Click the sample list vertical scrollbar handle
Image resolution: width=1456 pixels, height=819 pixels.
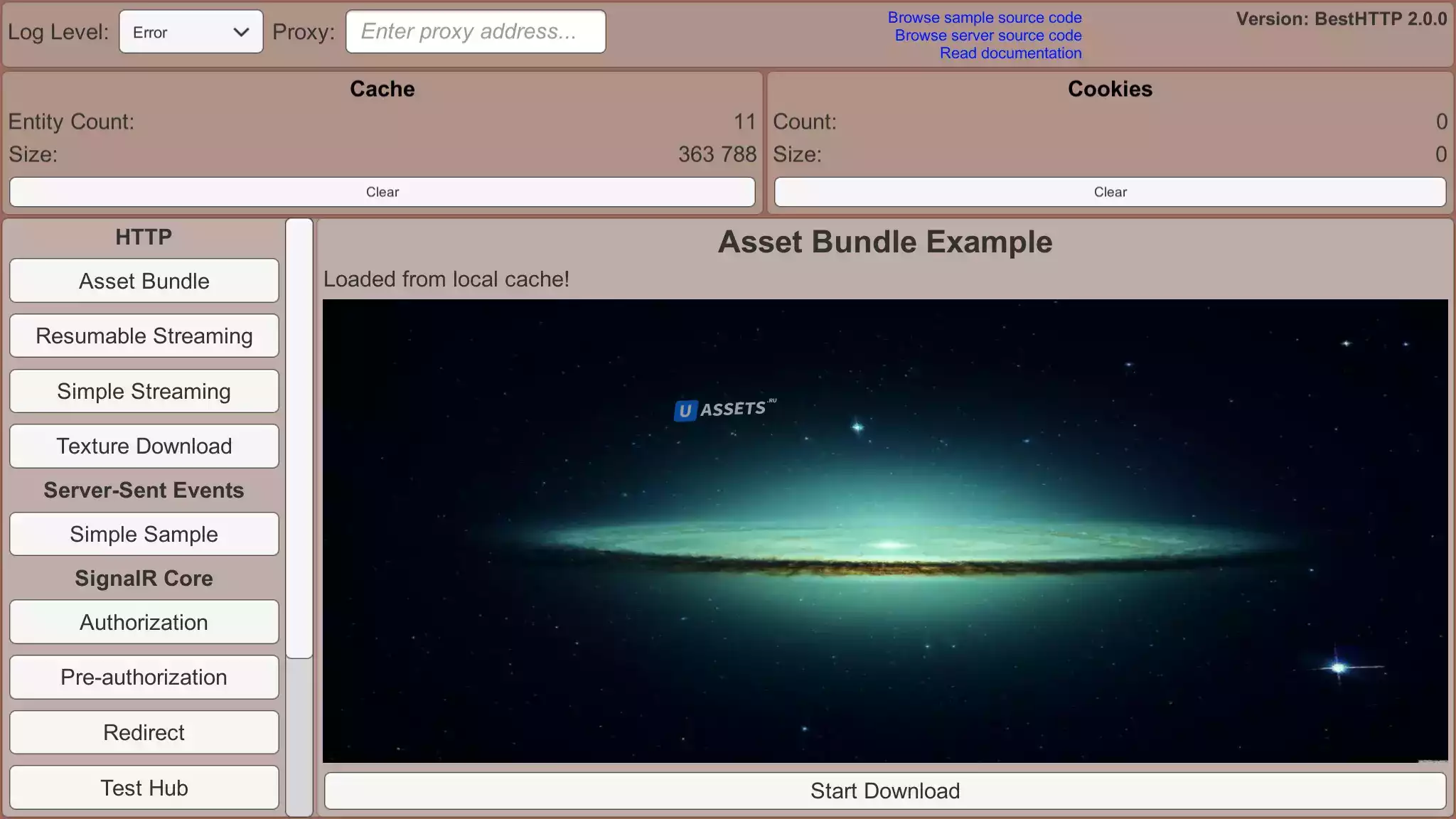coord(299,438)
